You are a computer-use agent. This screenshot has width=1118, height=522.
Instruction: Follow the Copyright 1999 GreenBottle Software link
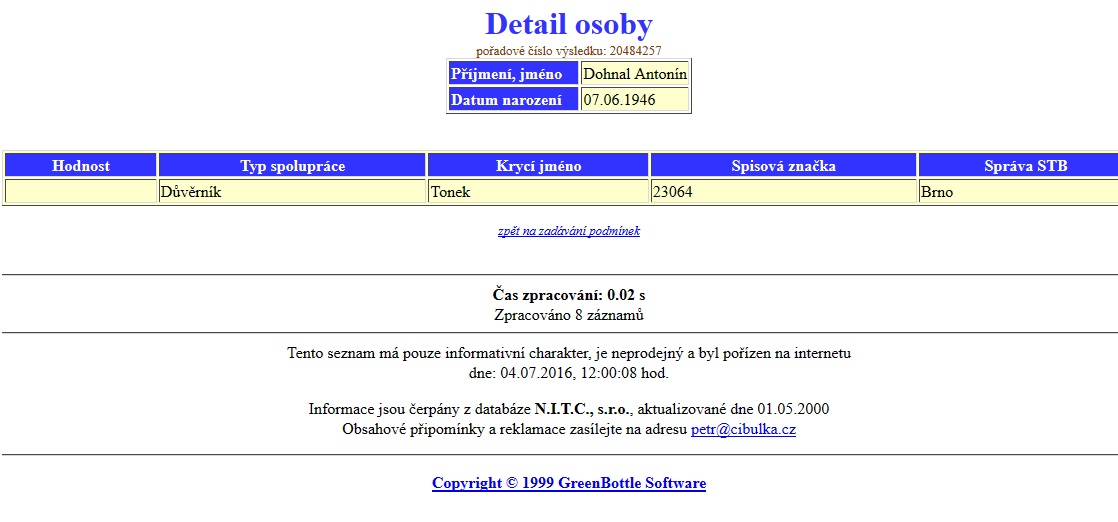(x=568, y=483)
